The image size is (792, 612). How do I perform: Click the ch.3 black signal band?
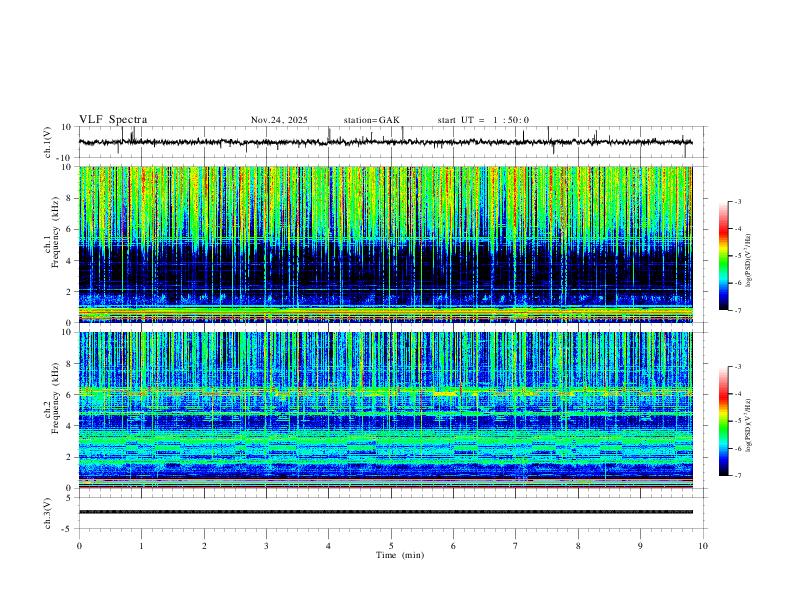coord(385,512)
